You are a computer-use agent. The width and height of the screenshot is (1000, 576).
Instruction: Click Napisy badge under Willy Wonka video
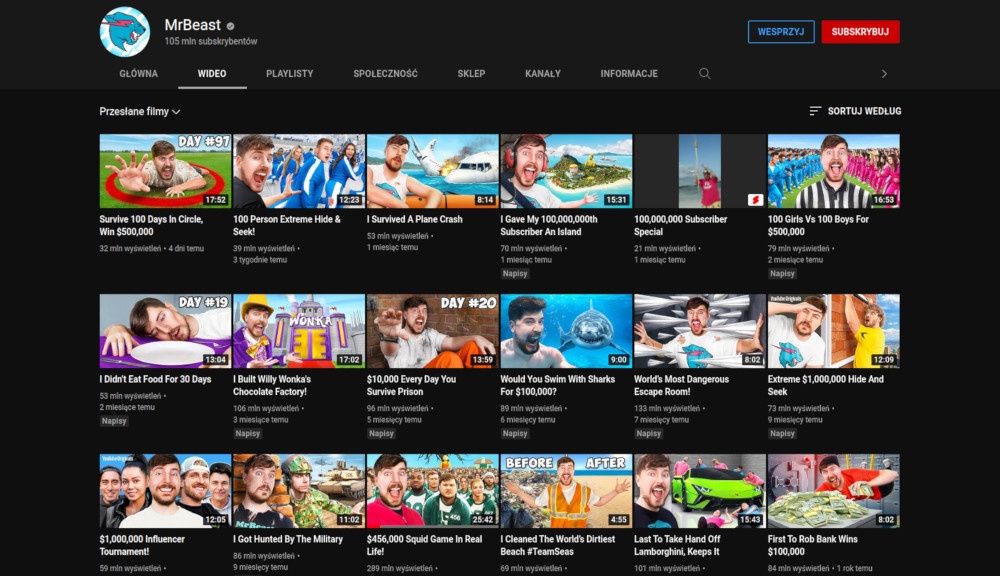[247, 434]
